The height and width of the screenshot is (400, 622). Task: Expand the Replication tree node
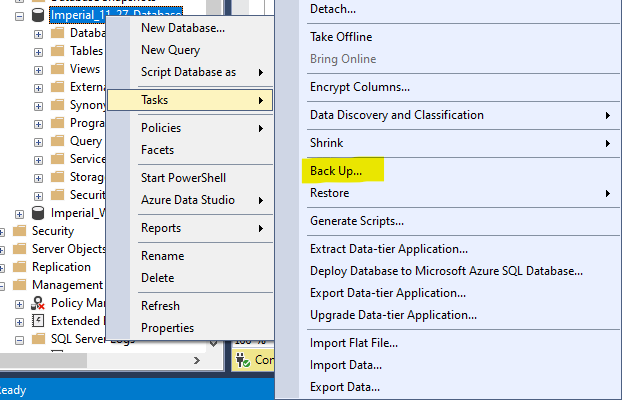pos(3,267)
